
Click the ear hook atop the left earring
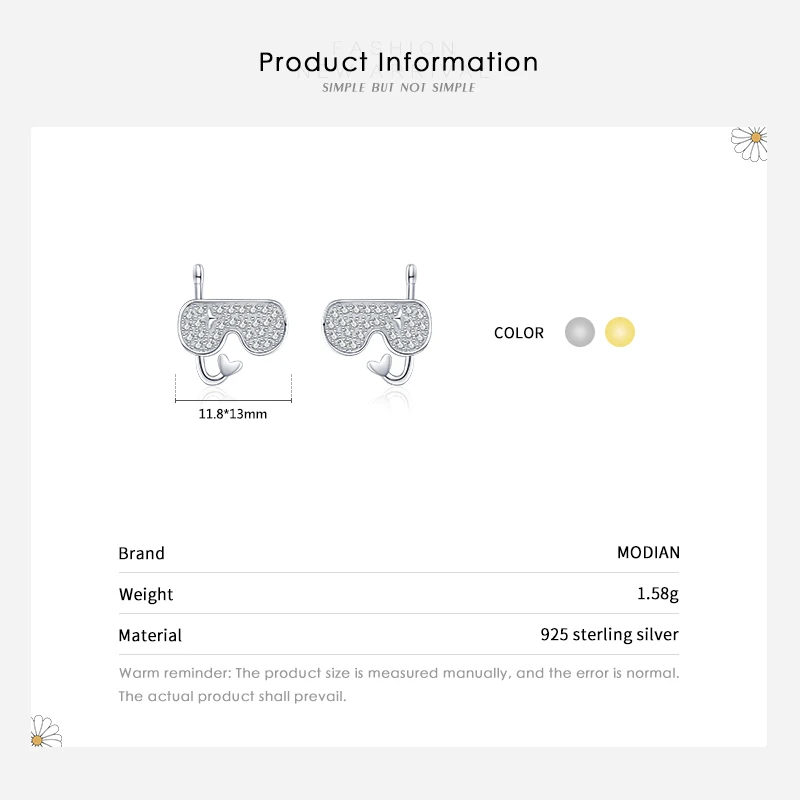[199, 278]
